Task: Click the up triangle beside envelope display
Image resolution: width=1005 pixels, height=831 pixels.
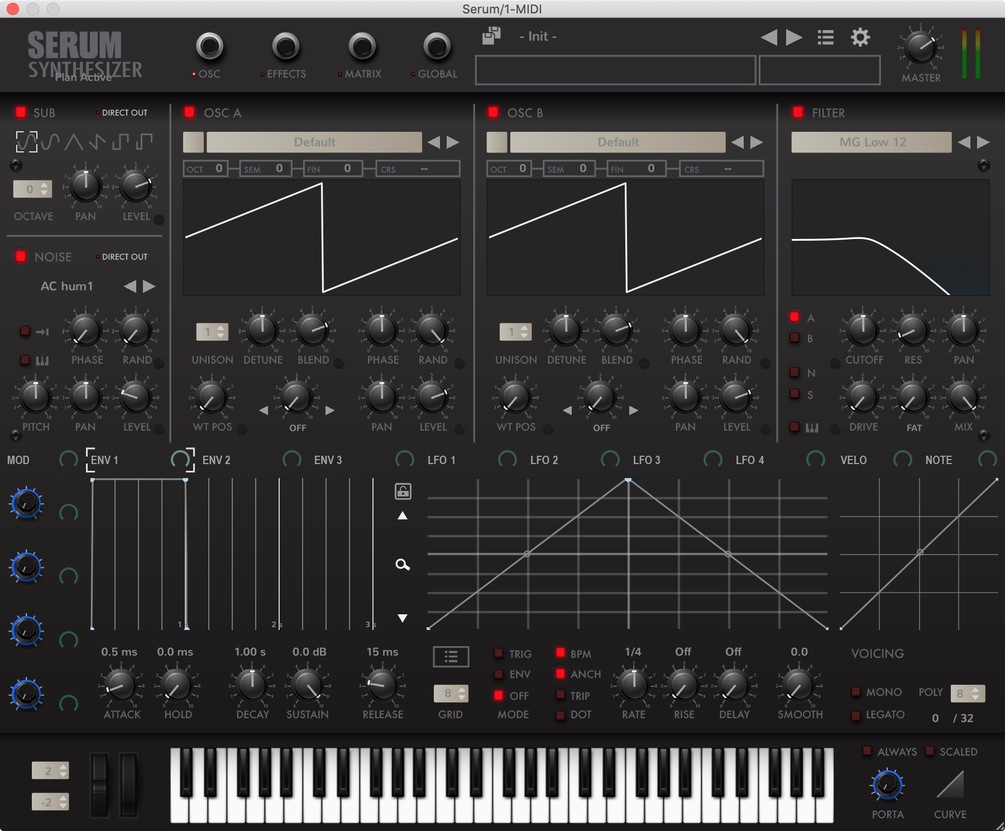Action: coord(403,516)
